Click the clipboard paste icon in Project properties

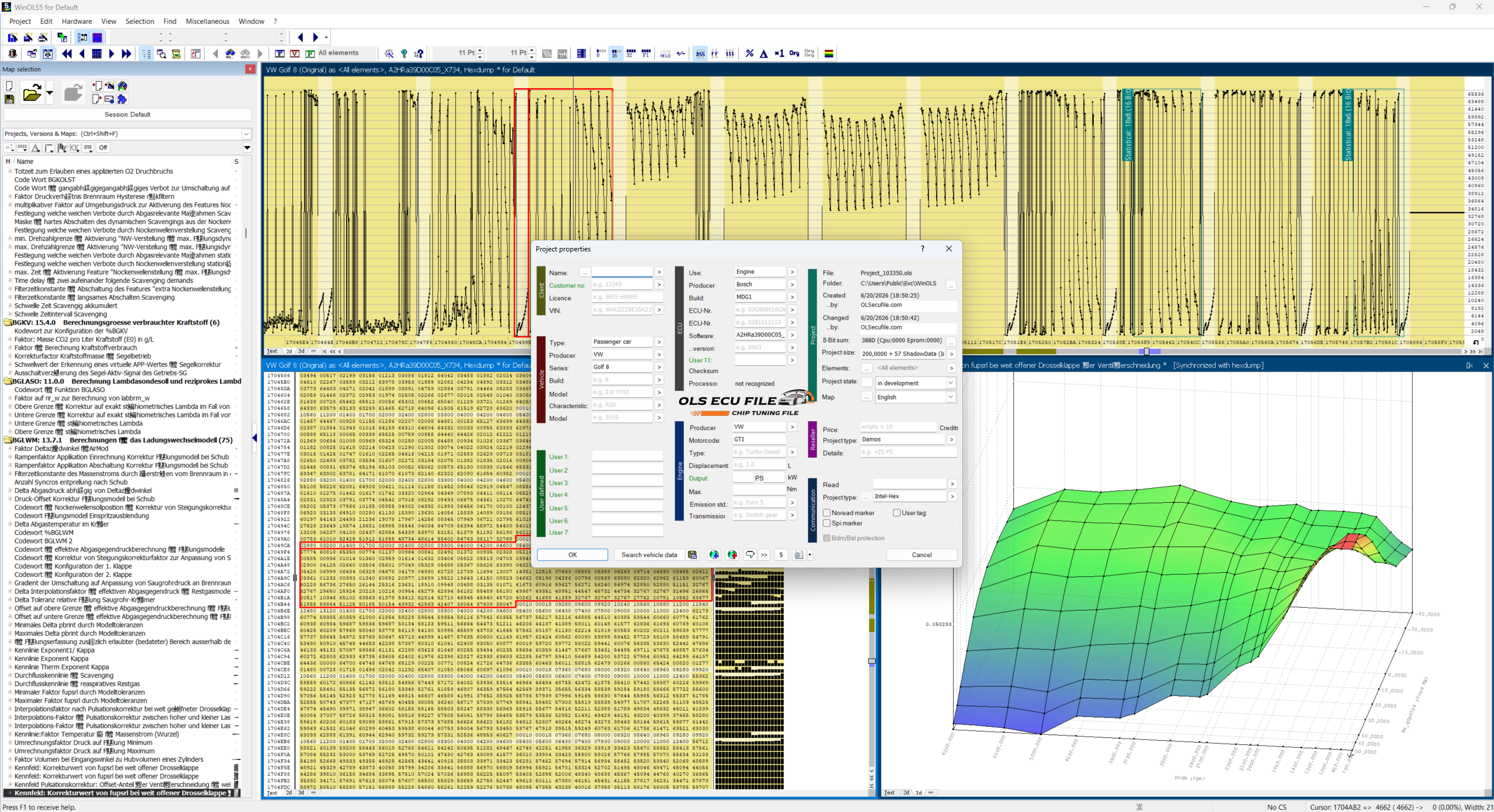[692, 555]
